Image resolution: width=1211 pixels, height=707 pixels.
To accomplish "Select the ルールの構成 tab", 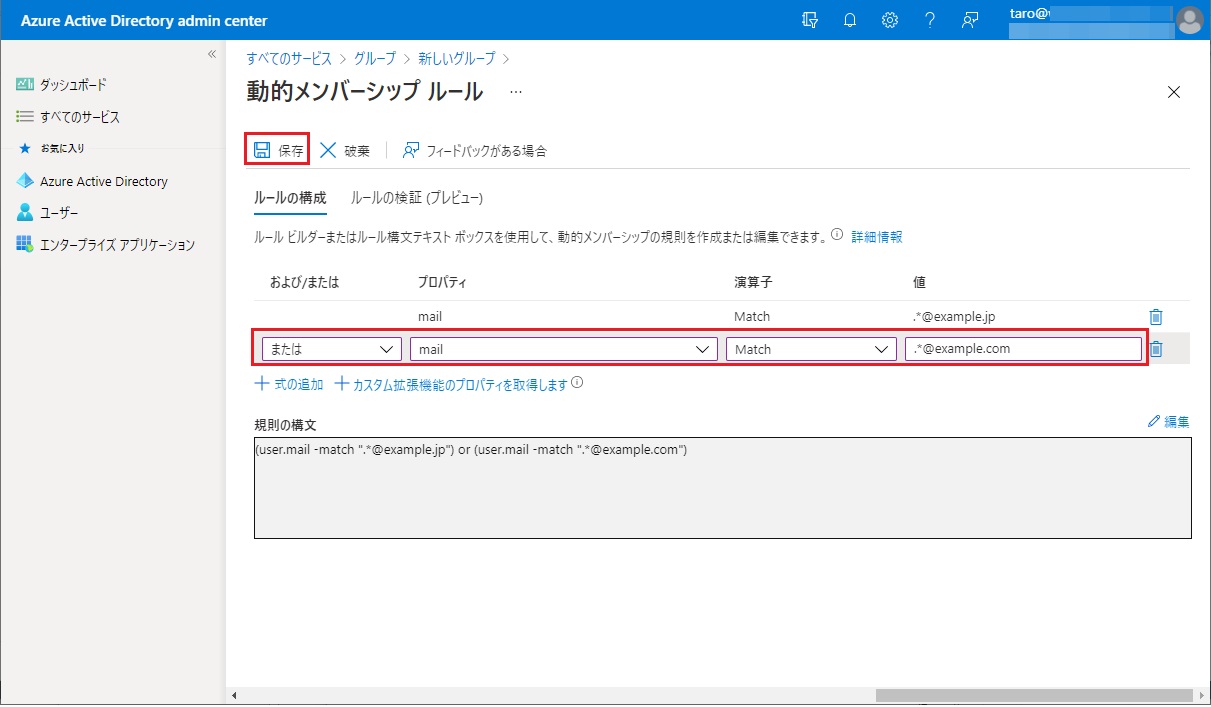I will pyautogui.click(x=290, y=198).
